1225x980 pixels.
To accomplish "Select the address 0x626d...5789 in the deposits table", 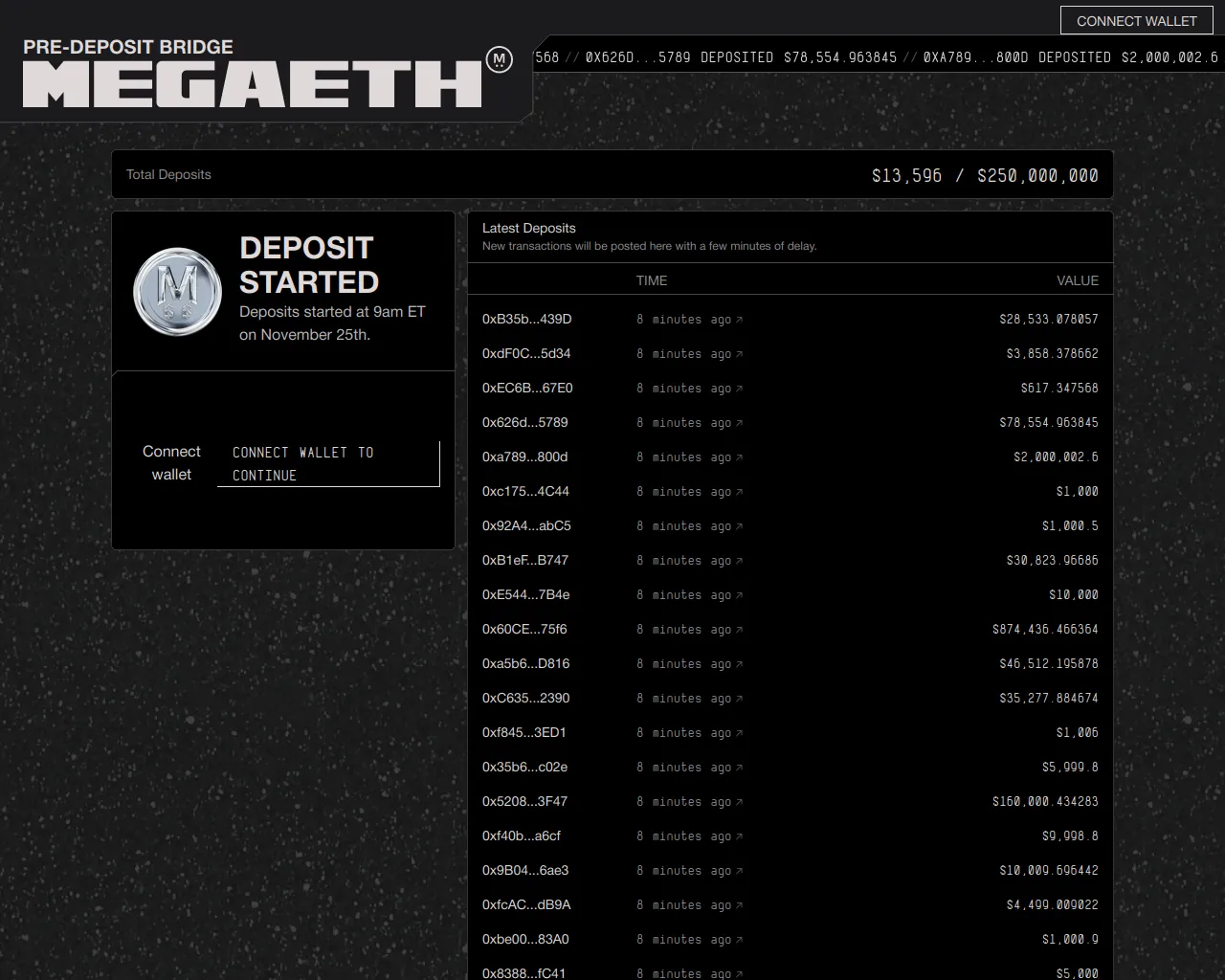I will [x=525, y=422].
